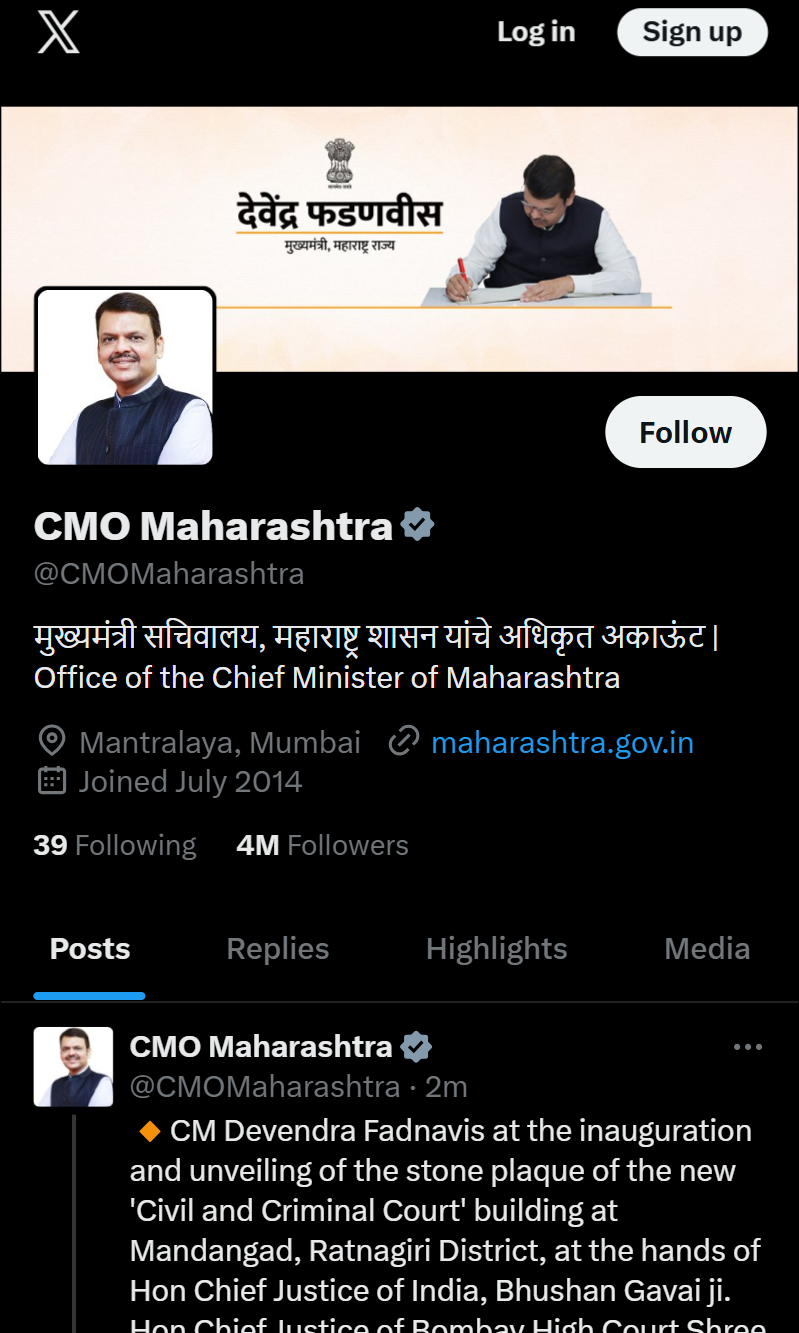Switch to the Replies tab

[277, 949]
